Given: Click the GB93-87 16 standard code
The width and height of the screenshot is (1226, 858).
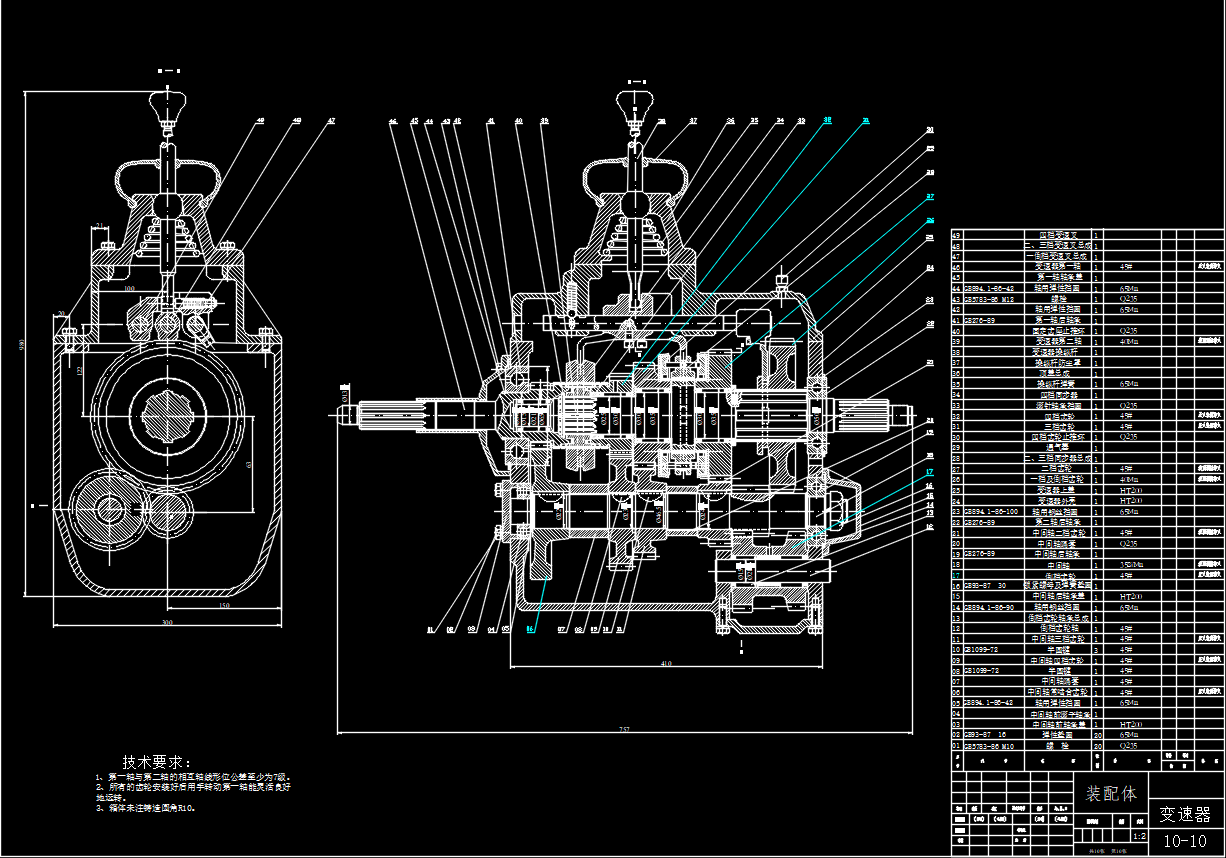Looking at the screenshot, I should (x=985, y=735).
